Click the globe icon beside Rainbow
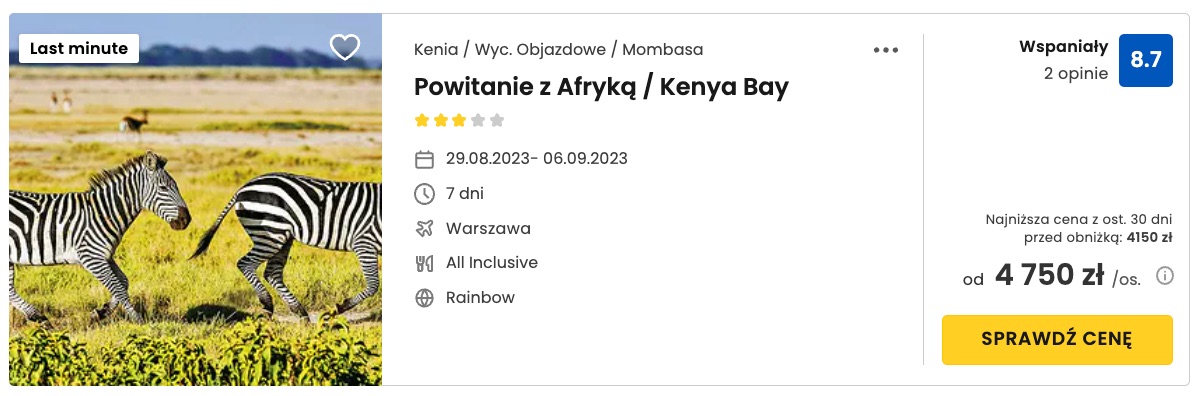 pos(424,298)
